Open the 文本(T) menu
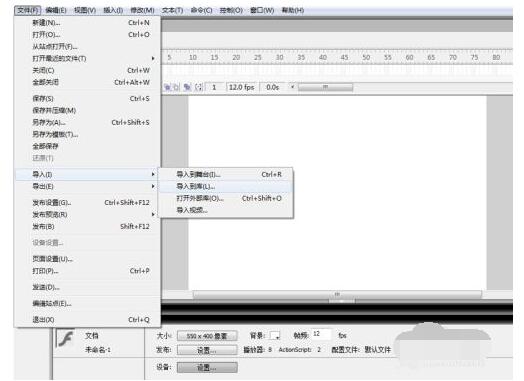The width and height of the screenshot is (524, 381). [172, 10]
